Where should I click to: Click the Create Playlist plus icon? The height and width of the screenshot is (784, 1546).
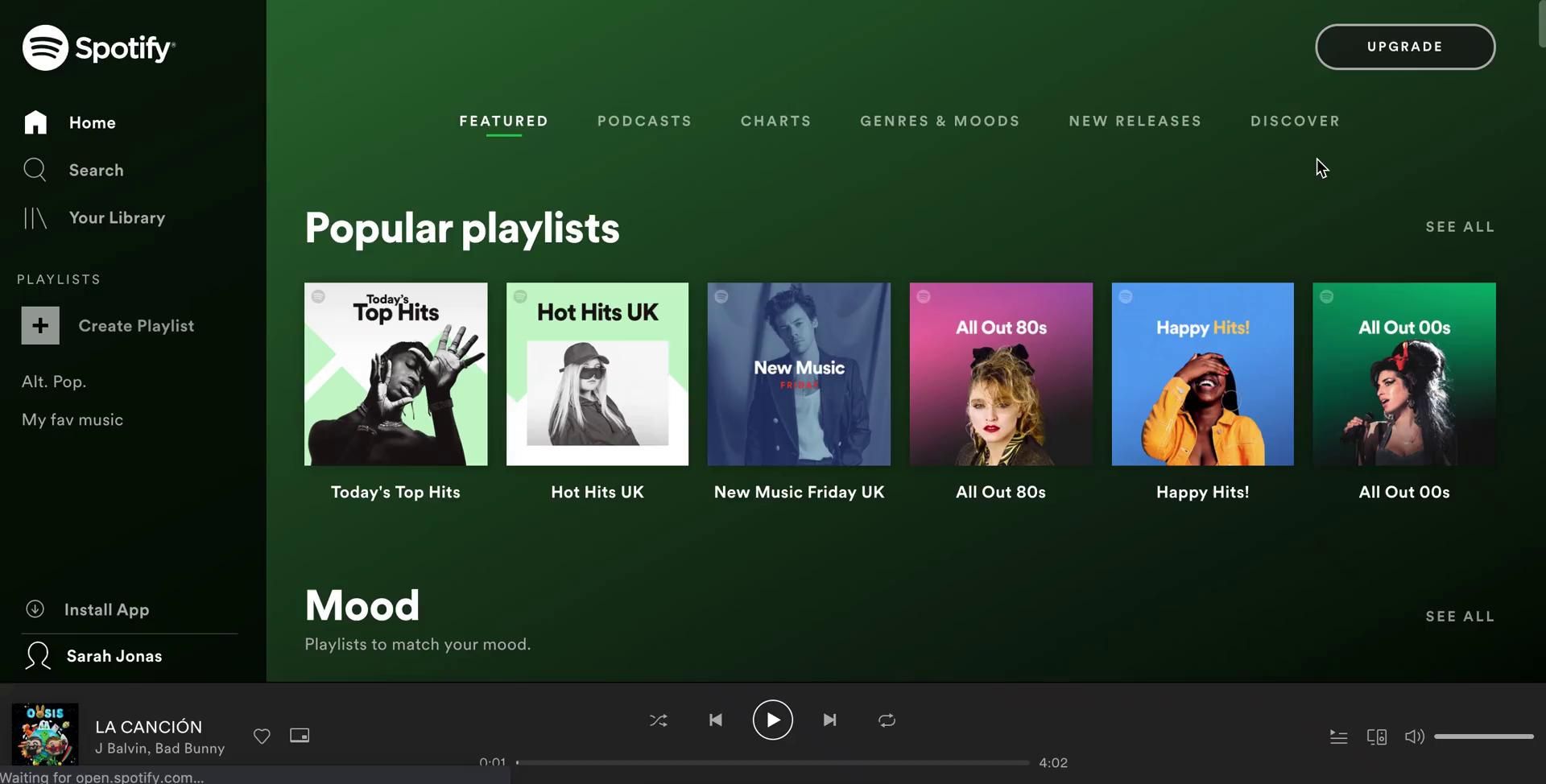[x=40, y=326]
